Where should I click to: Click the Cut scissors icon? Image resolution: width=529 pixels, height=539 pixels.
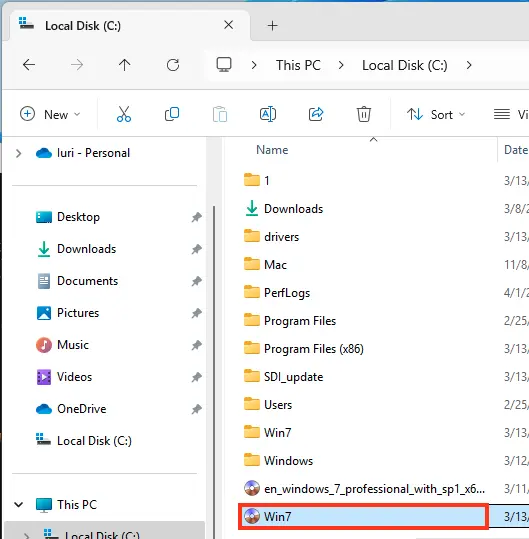coord(124,114)
